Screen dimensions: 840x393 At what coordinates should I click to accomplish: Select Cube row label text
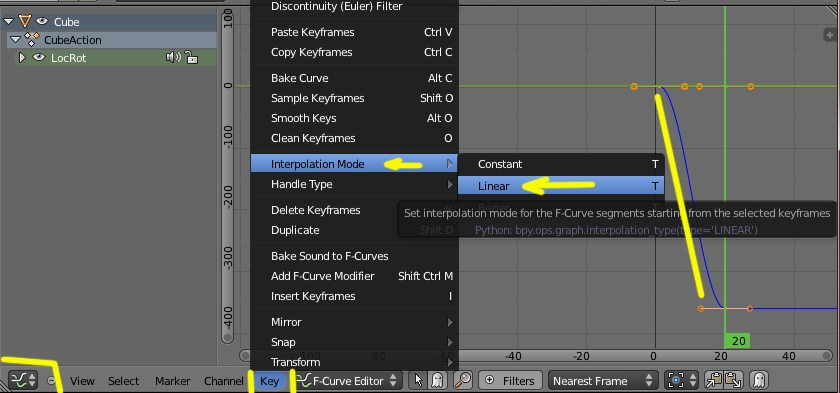click(66, 22)
